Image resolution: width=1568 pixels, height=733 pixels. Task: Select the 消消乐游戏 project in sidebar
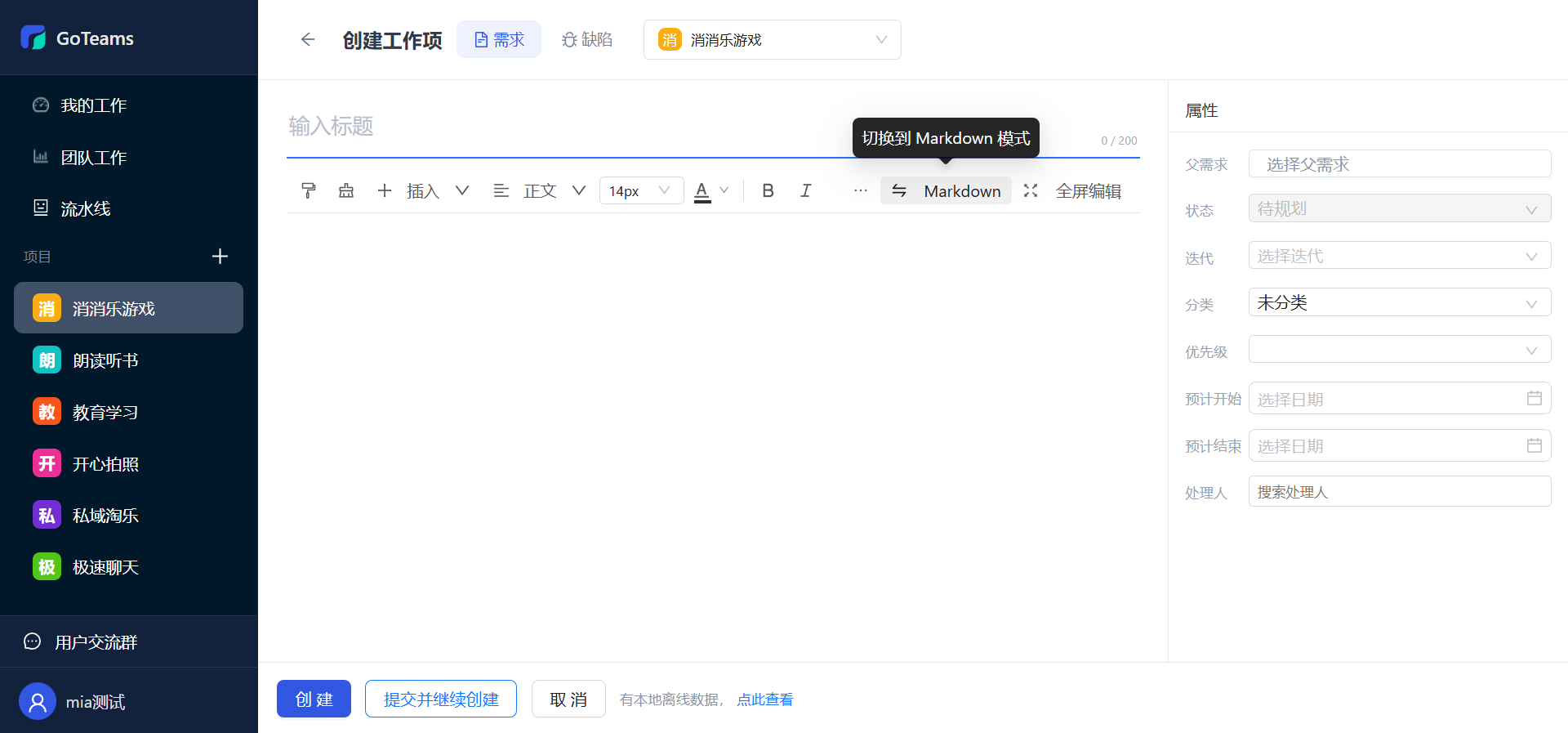129,308
